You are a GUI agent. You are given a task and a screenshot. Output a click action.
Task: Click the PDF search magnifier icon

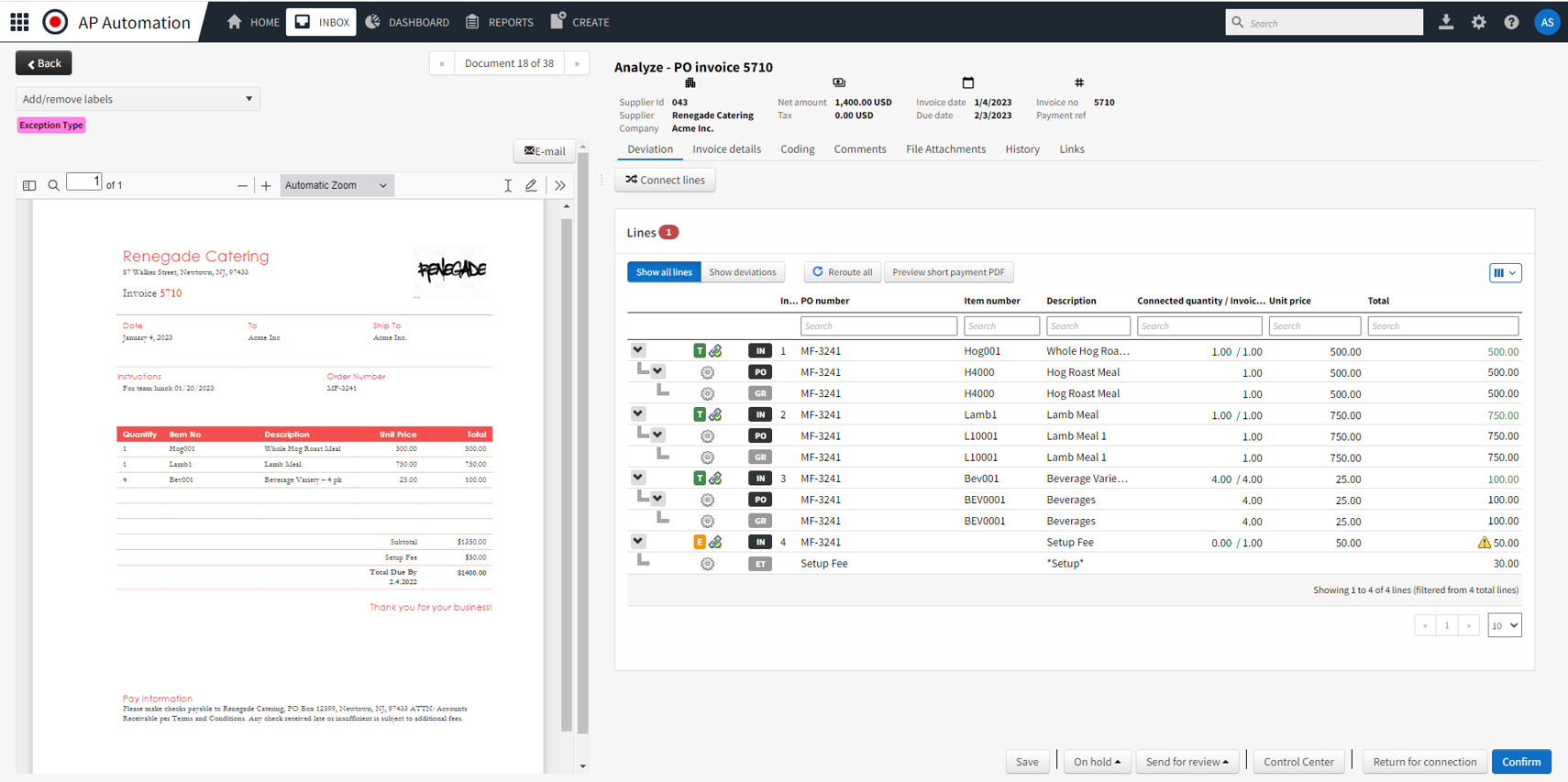pos(54,185)
